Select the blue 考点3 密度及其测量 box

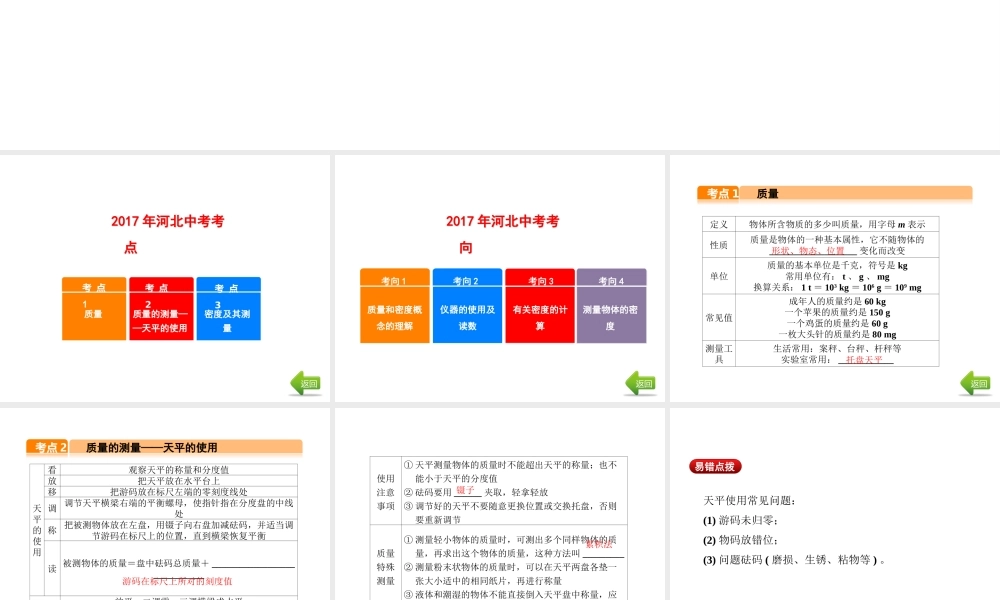228,309
